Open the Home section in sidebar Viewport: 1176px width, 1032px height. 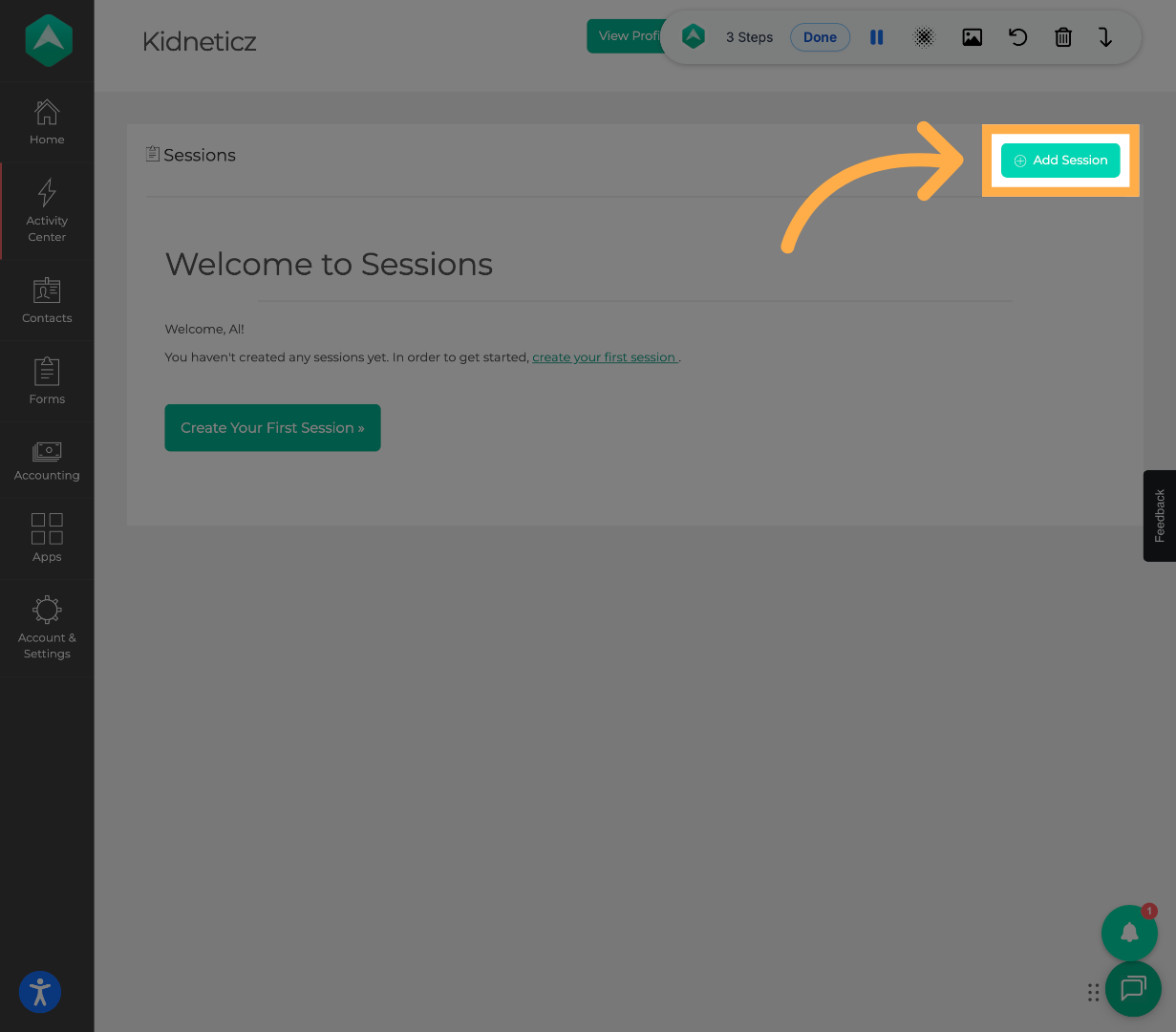pos(47,121)
